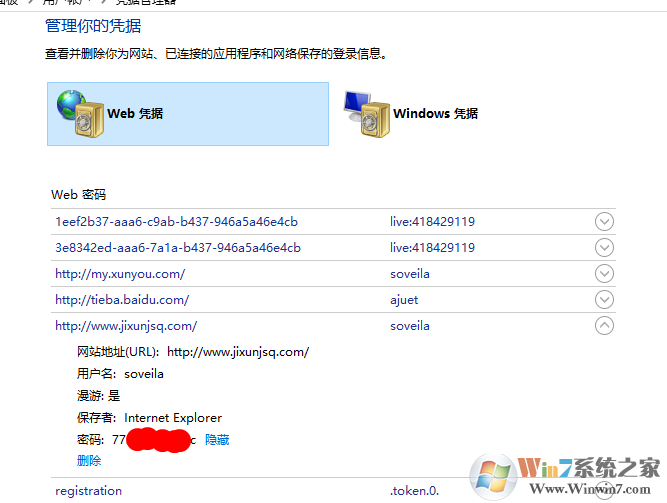Click the .token.0. value in registration row
This screenshot has width=667, height=503.
tap(414, 491)
